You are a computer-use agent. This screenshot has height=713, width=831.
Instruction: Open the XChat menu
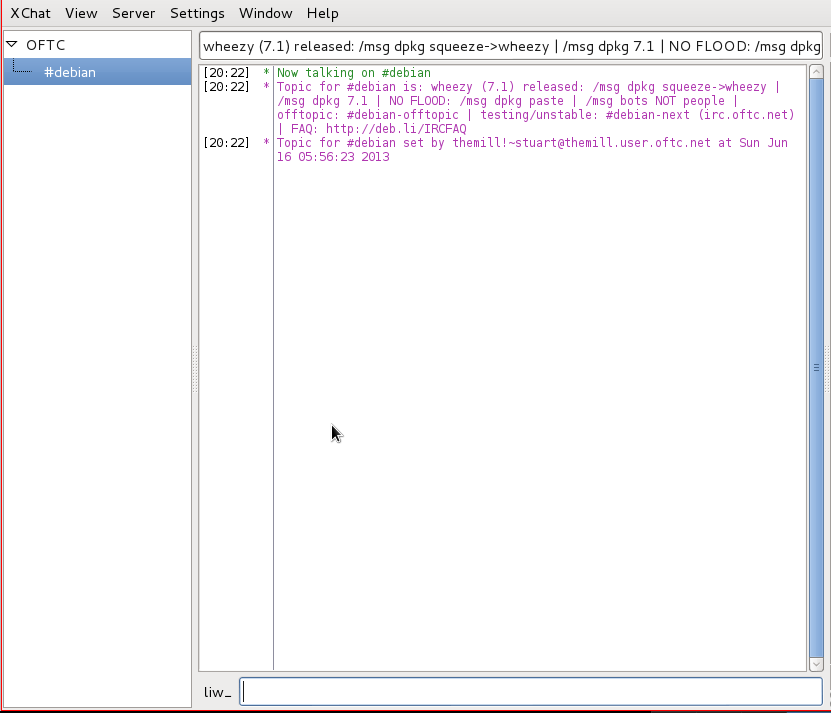30,13
